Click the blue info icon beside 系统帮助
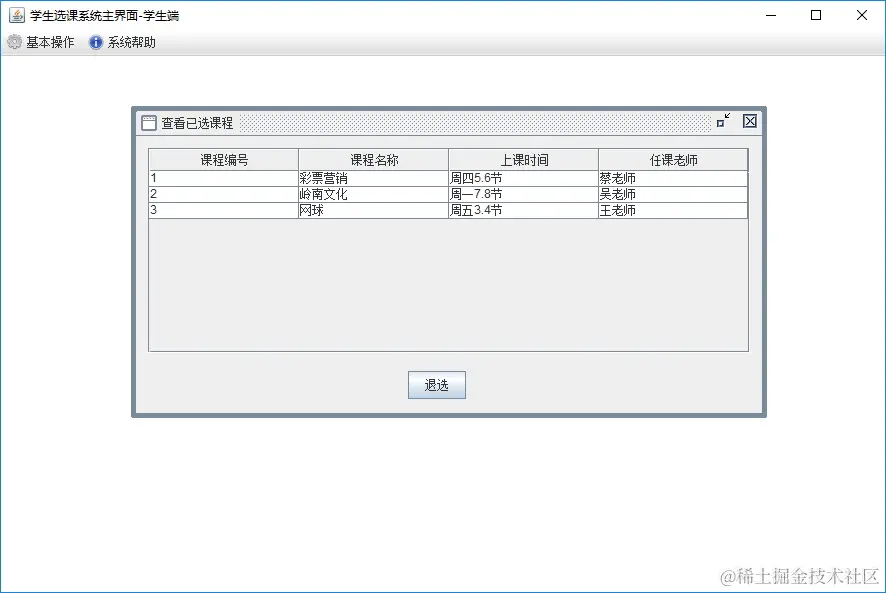 pyautogui.click(x=95, y=42)
